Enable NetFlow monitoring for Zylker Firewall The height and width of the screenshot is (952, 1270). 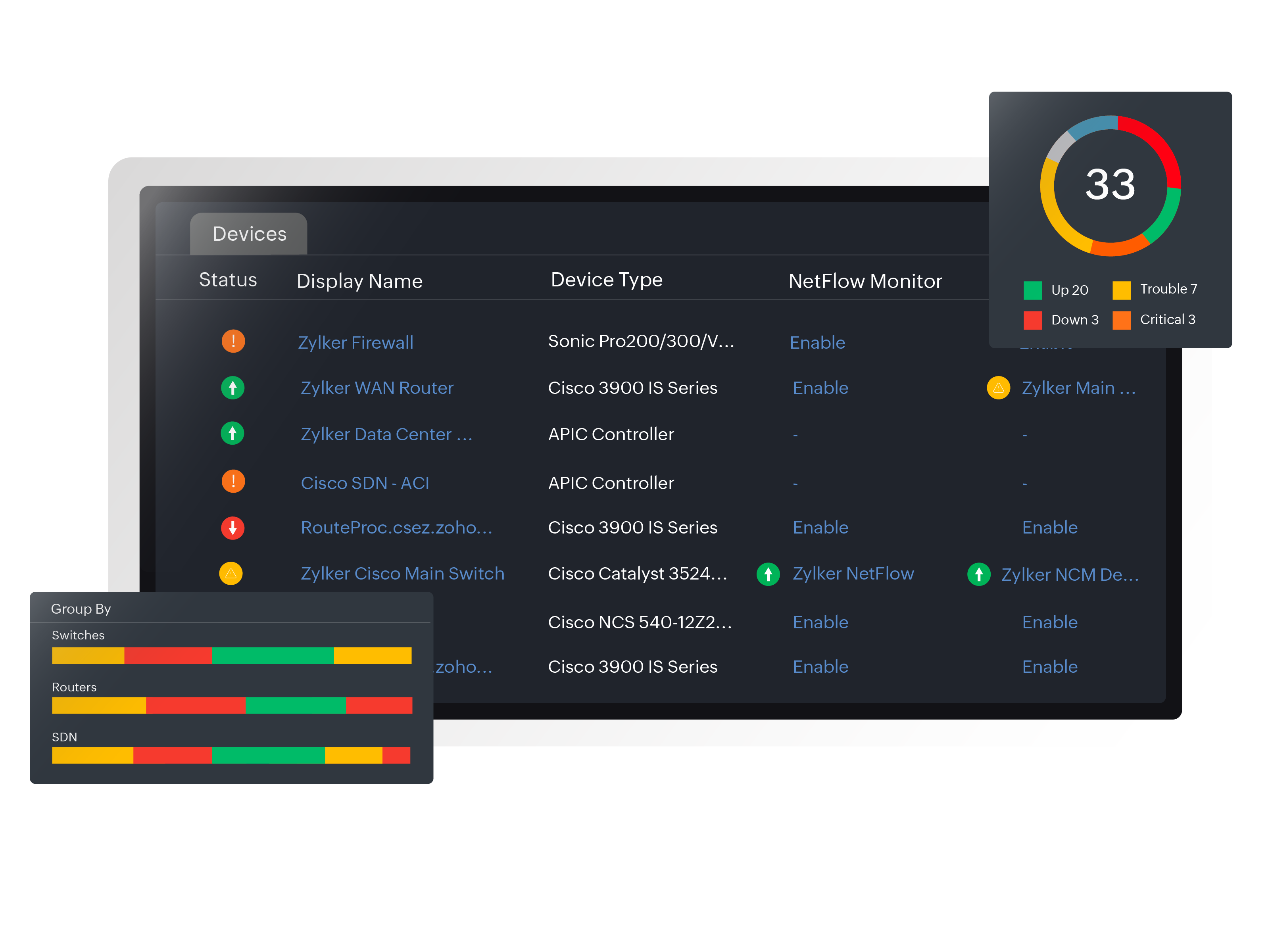(817, 342)
